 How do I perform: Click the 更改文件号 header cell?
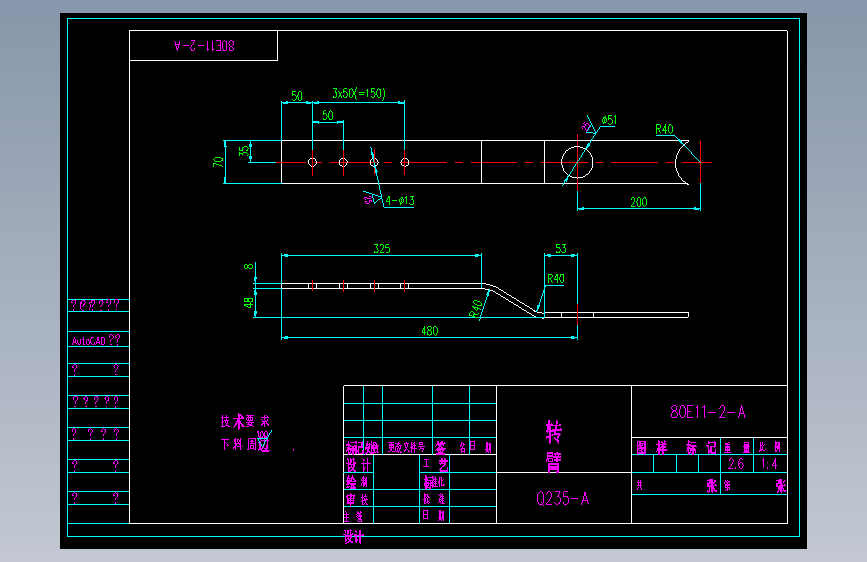click(406, 447)
